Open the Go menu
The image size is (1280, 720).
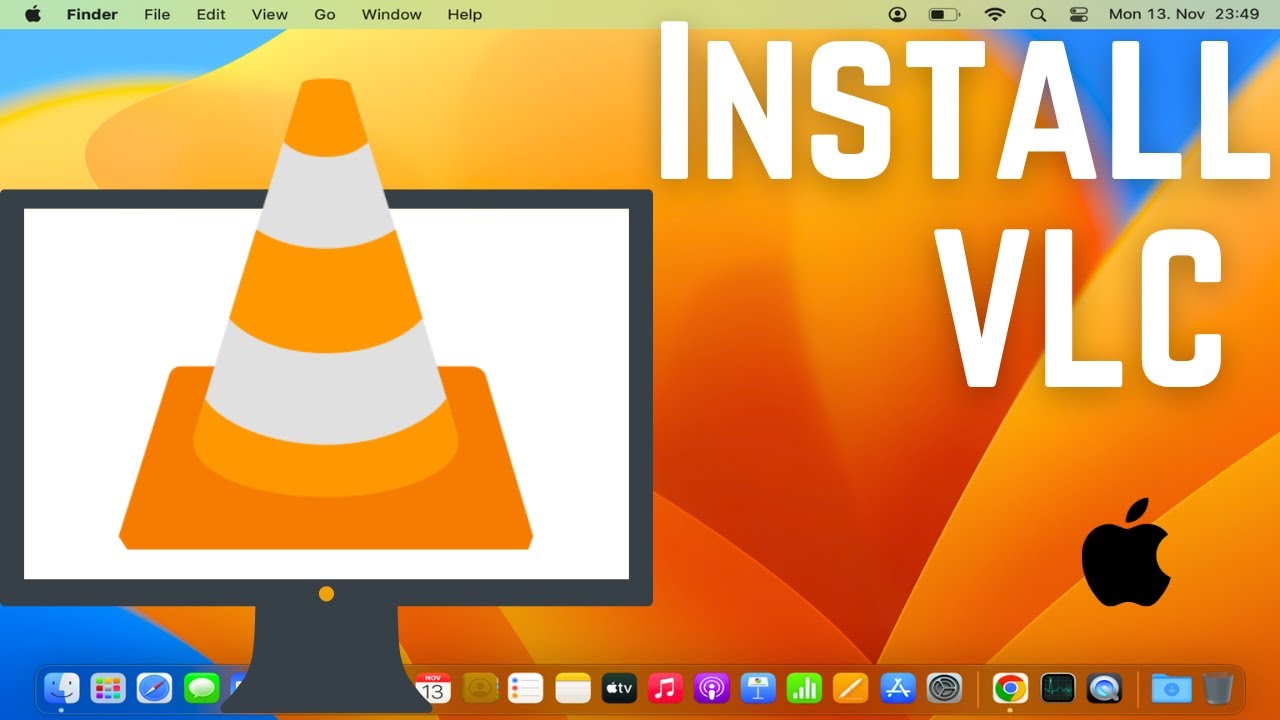coord(325,14)
